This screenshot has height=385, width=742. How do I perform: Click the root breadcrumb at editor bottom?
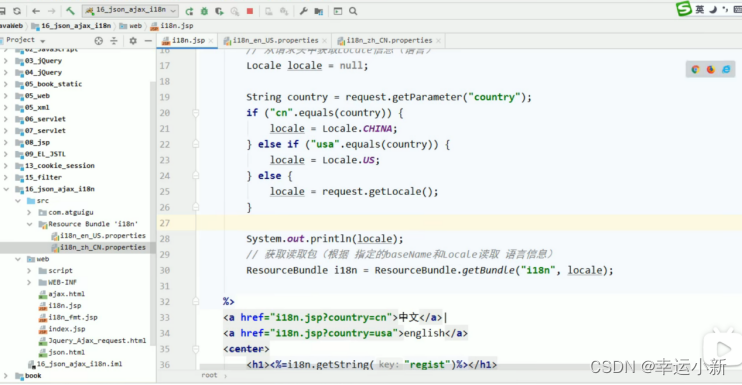click(209, 376)
